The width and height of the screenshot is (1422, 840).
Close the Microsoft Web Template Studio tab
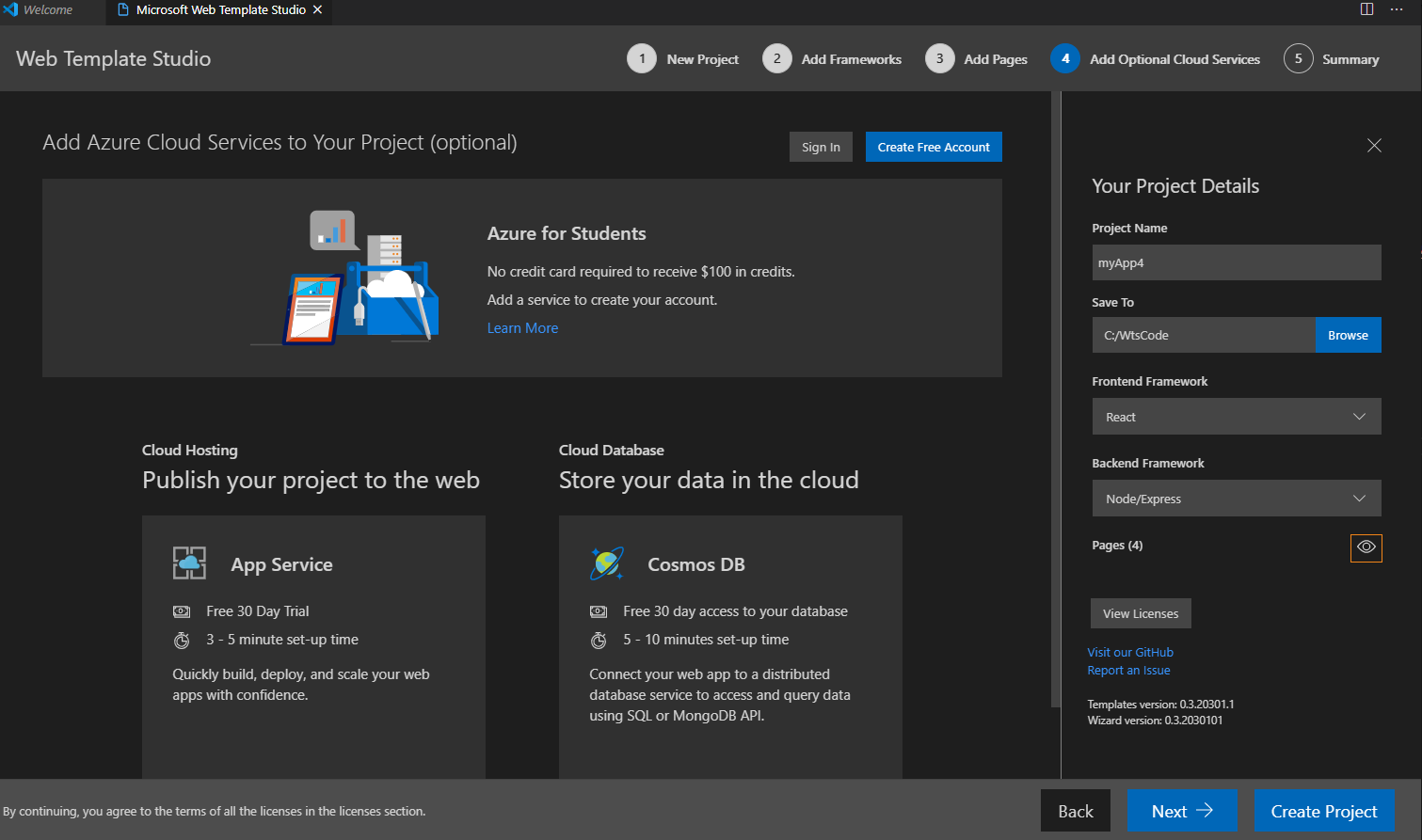click(317, 9)
